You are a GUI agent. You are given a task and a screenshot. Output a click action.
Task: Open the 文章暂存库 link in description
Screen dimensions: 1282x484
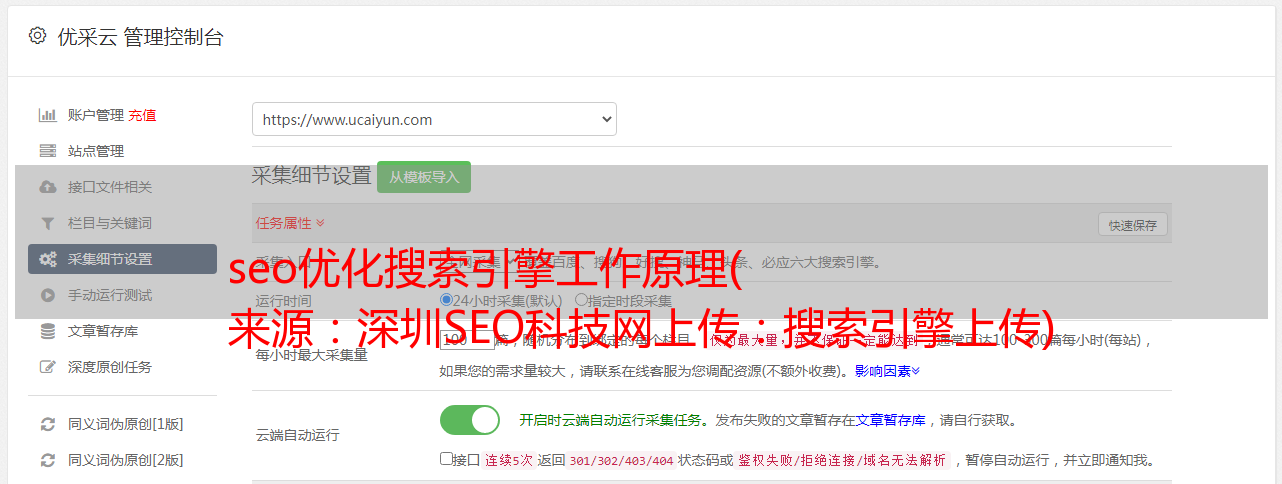pos(890,420)
